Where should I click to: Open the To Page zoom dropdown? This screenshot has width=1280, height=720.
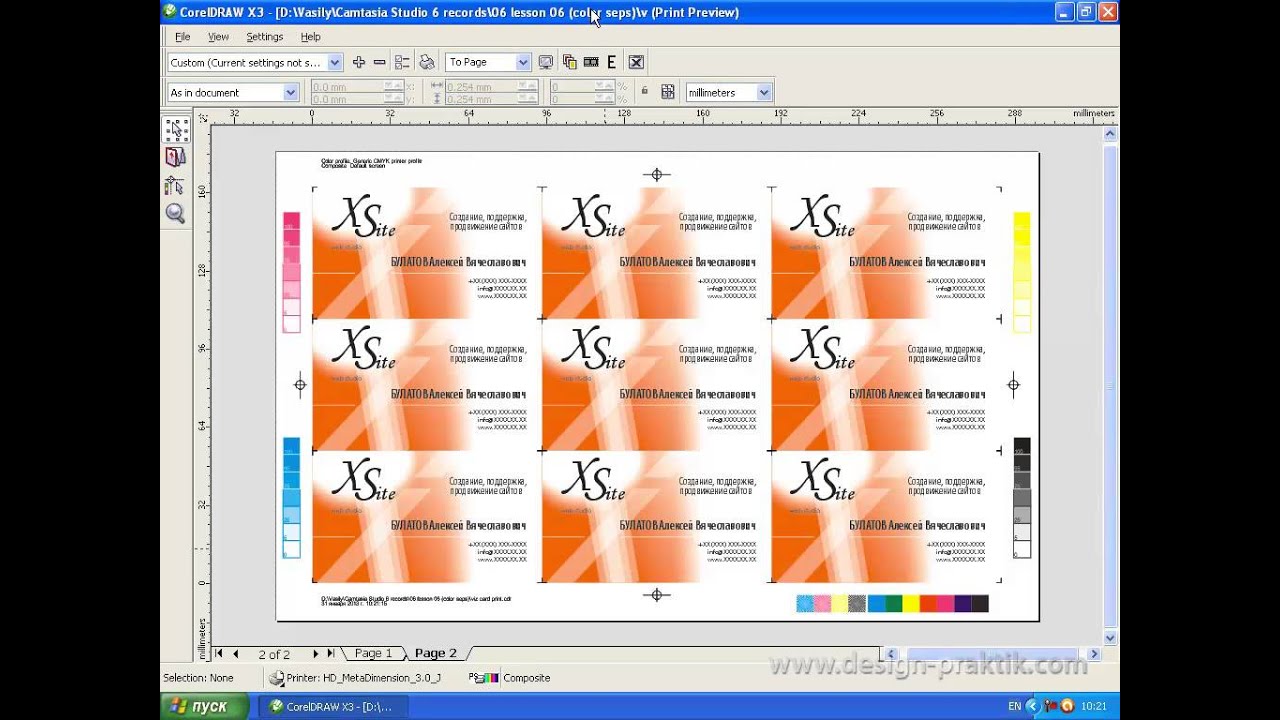point(523,62)
